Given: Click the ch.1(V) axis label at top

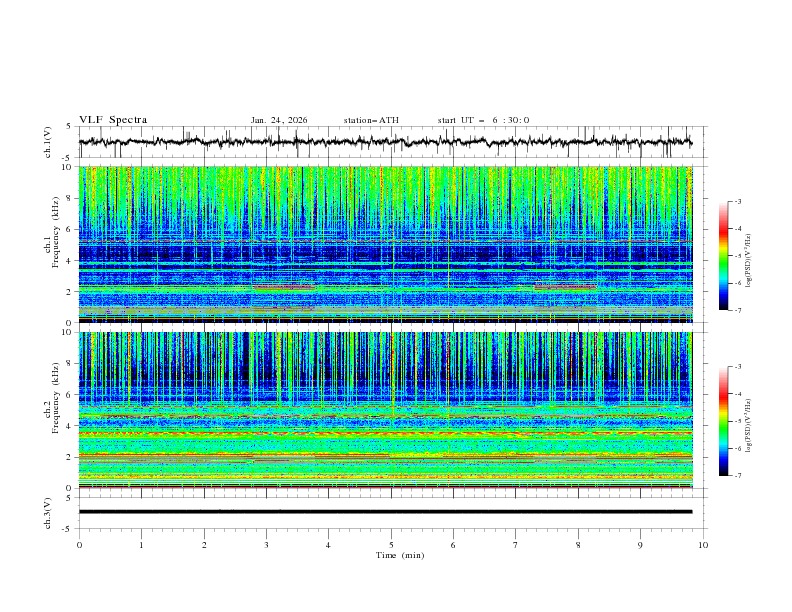Looking at the screenshot, I should [x=48, y=142].
